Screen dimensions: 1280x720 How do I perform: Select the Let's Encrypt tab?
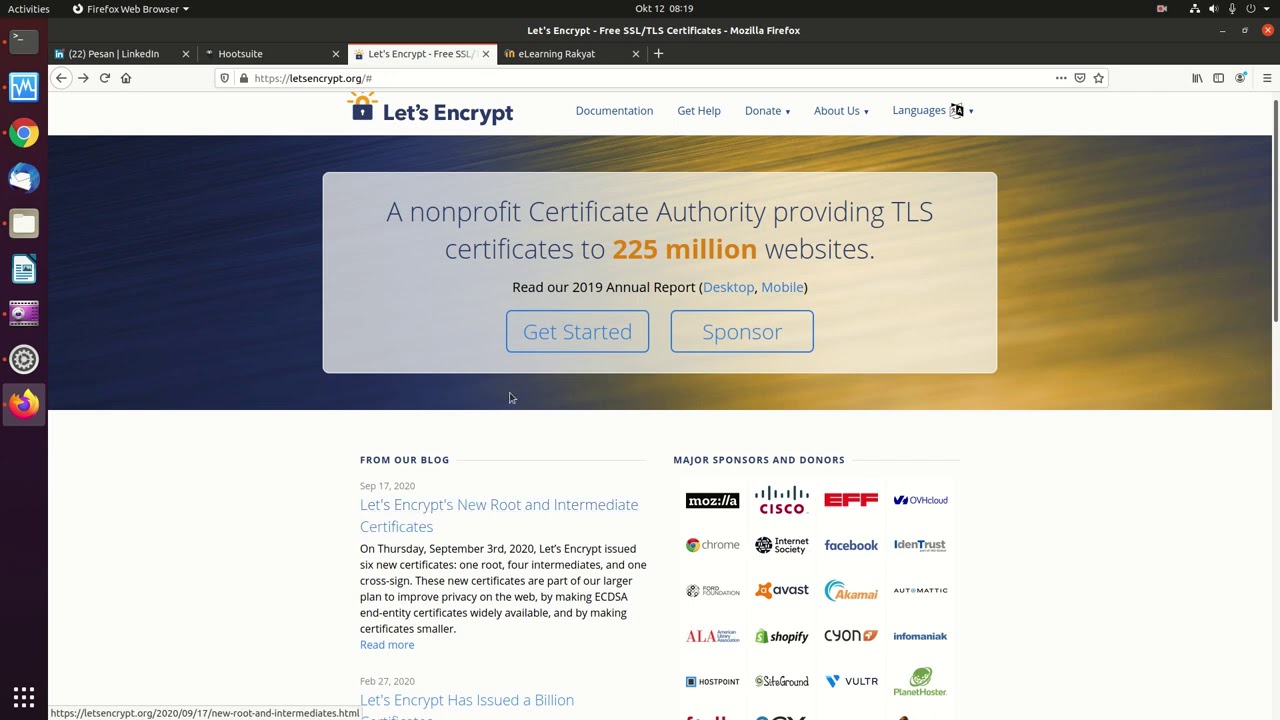pos(422,54)
